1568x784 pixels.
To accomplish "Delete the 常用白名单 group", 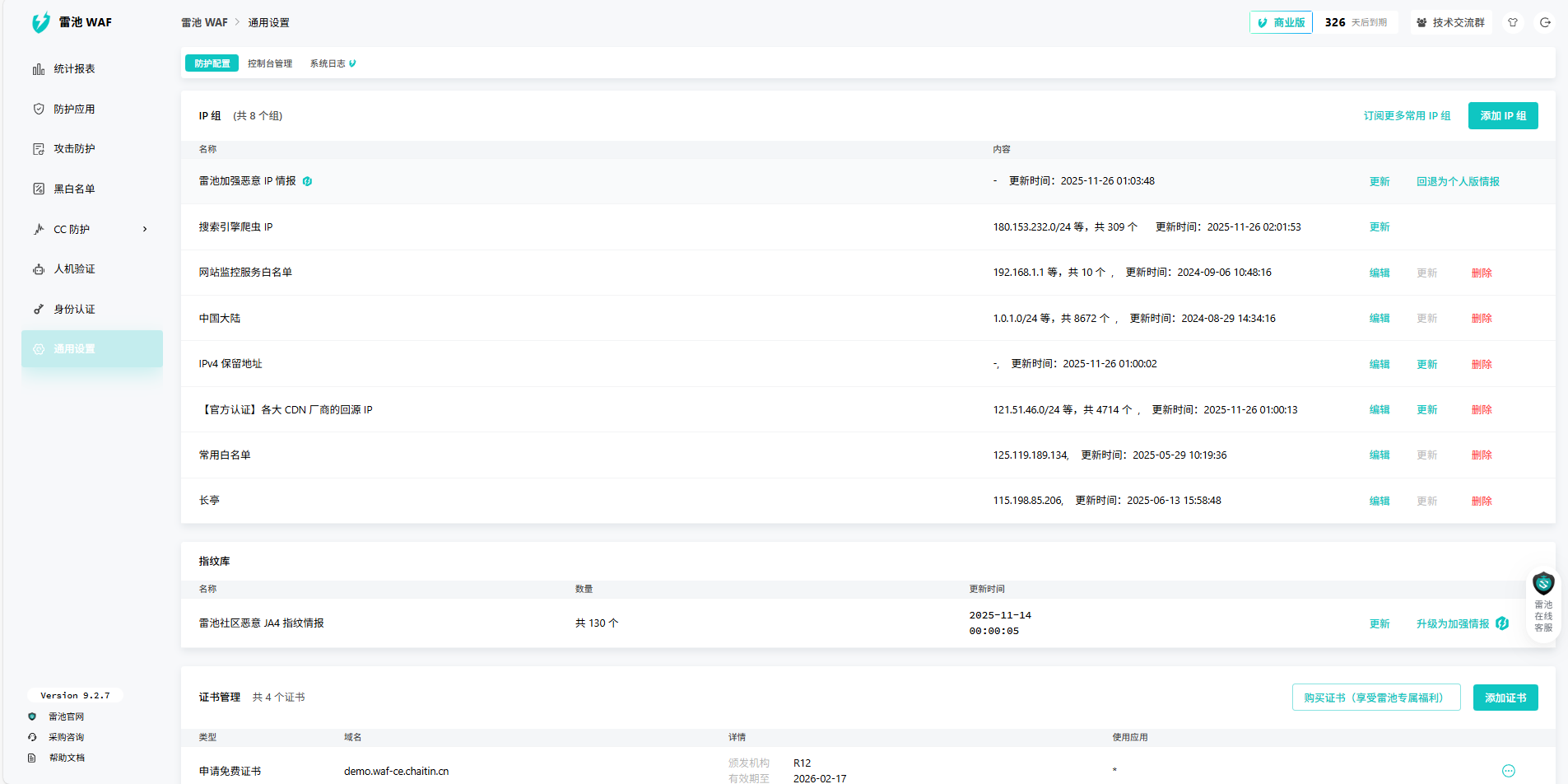I will 1482,455.
